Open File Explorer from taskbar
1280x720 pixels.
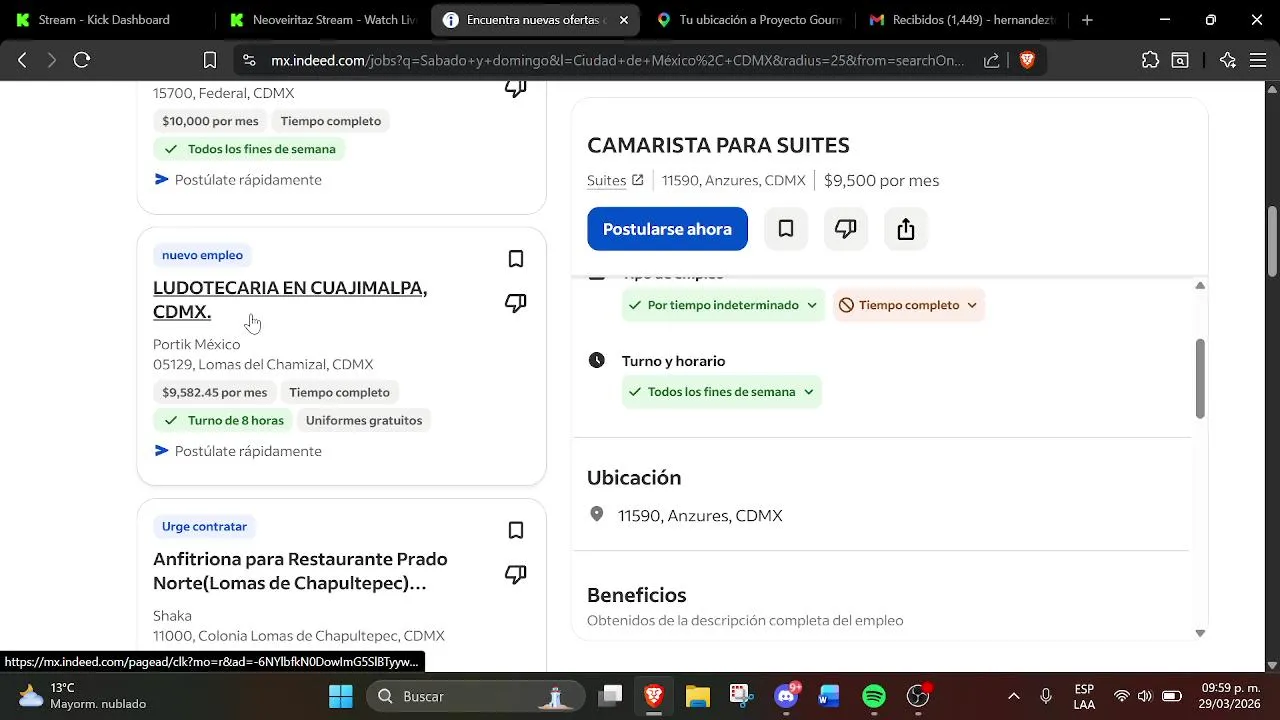coord(697,696)
